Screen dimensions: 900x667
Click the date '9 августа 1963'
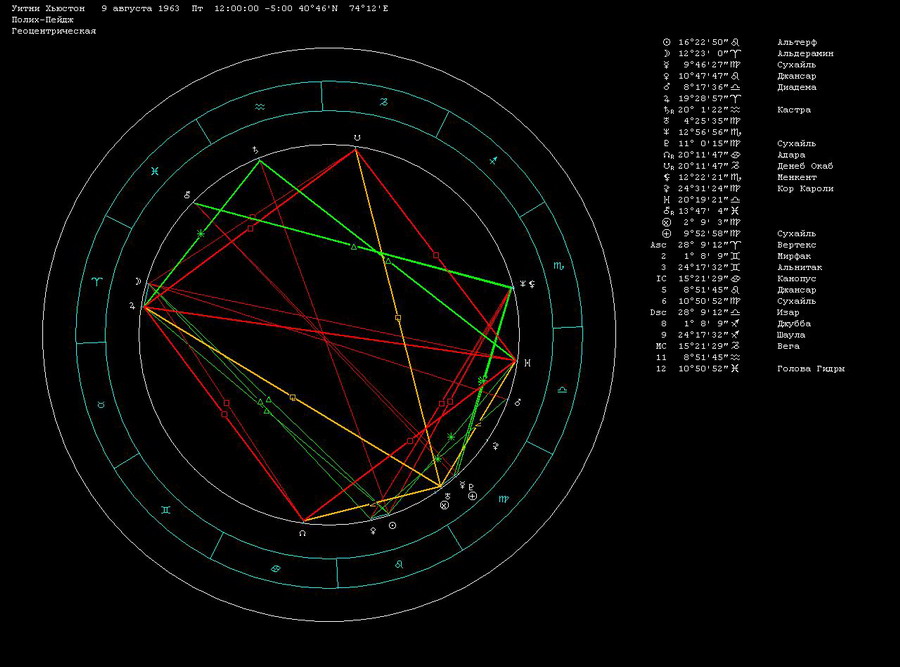point(141,9)
